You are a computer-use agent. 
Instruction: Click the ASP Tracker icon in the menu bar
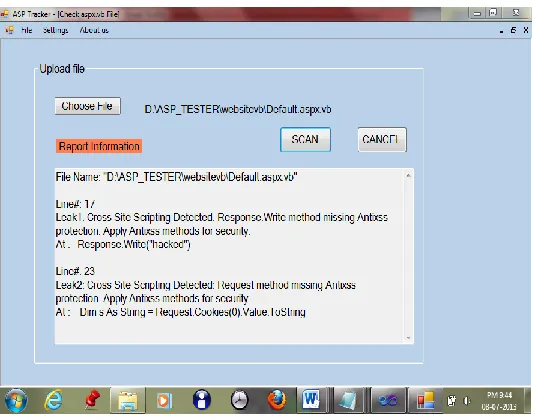click(10, 30)
